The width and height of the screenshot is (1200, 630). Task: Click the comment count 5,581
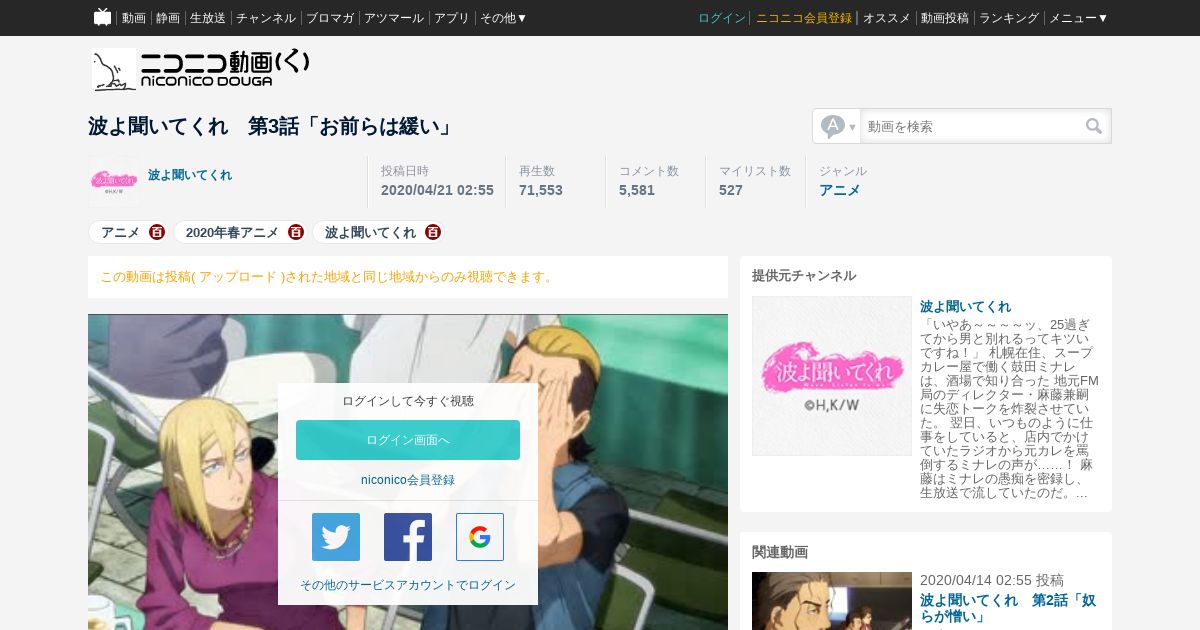point(637,190)
